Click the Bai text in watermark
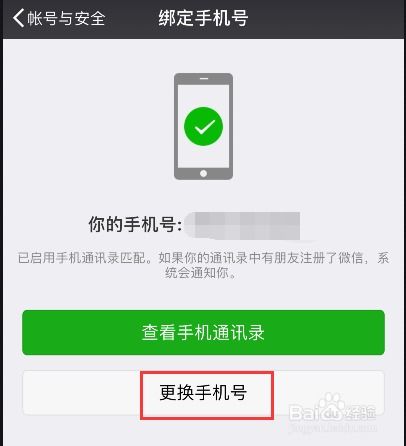The height and width of the screenshot is (446, 406). click(x=304, y=413)
